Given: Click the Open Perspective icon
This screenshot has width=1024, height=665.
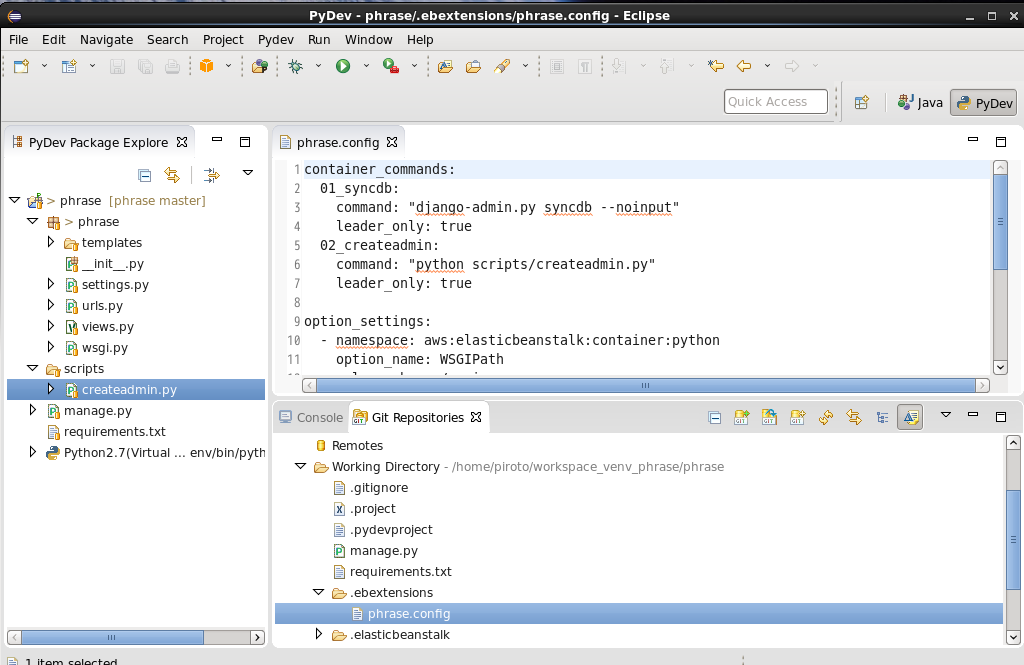Looking at the screenshot, I should [x=860, y=102].
